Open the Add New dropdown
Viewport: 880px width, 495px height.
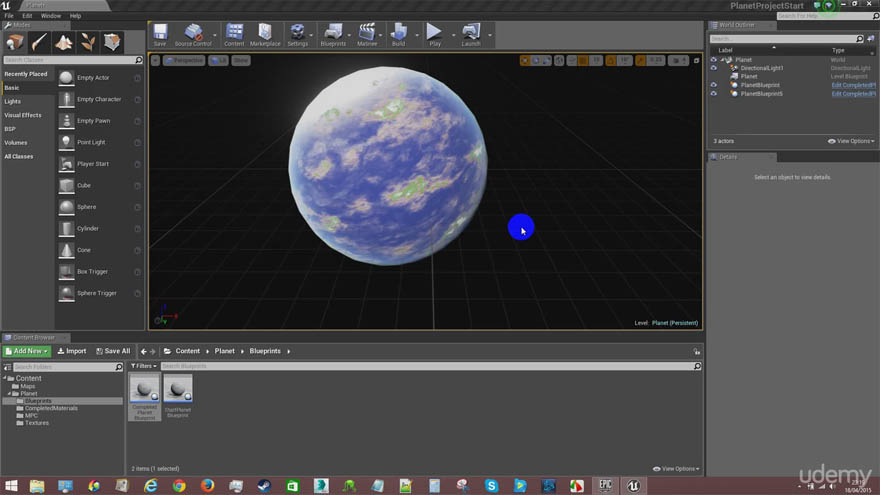point(26,351)
